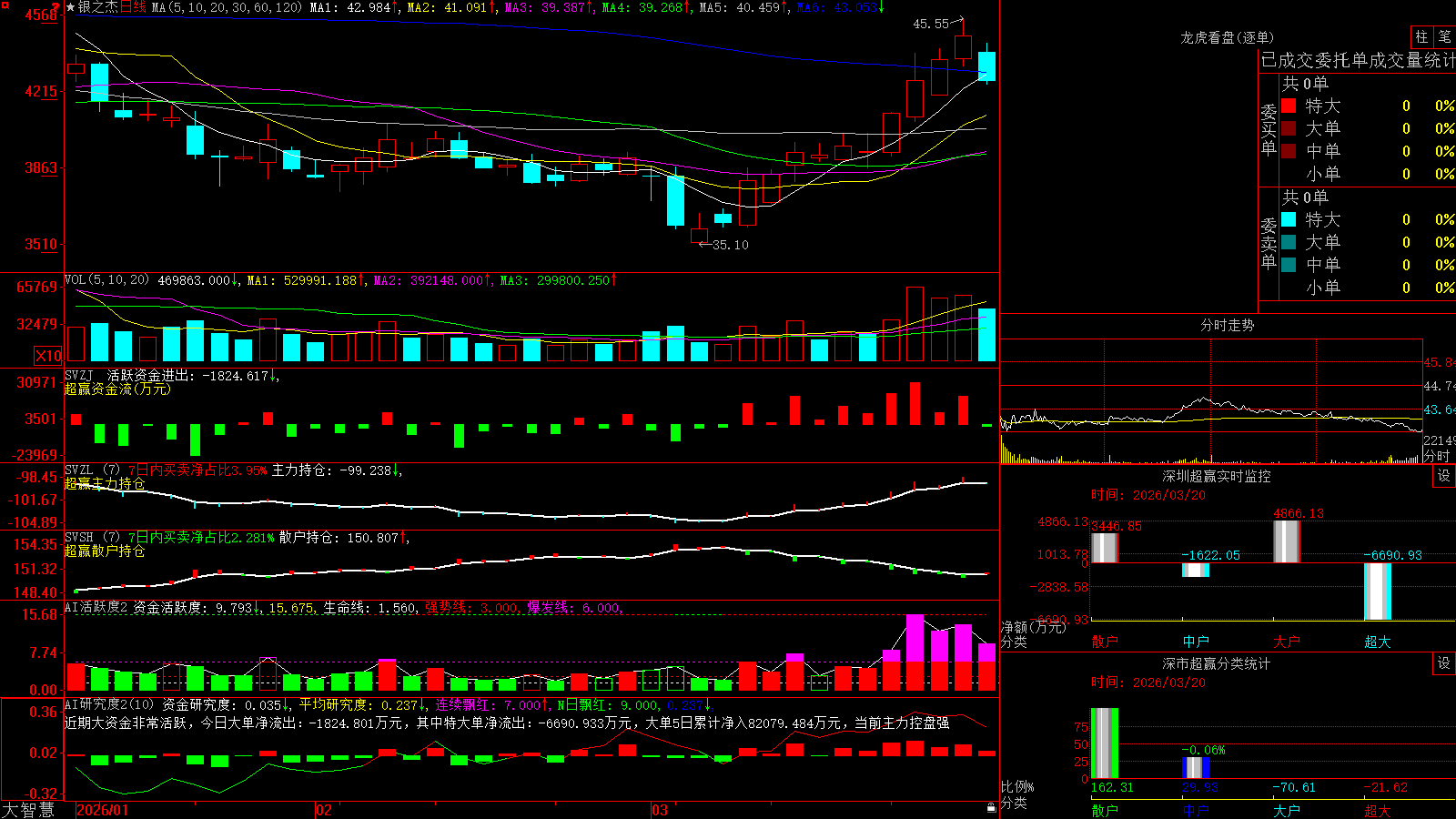Click the SVZL (7) indicator label
1456x819 pixels.
point(93,470)
